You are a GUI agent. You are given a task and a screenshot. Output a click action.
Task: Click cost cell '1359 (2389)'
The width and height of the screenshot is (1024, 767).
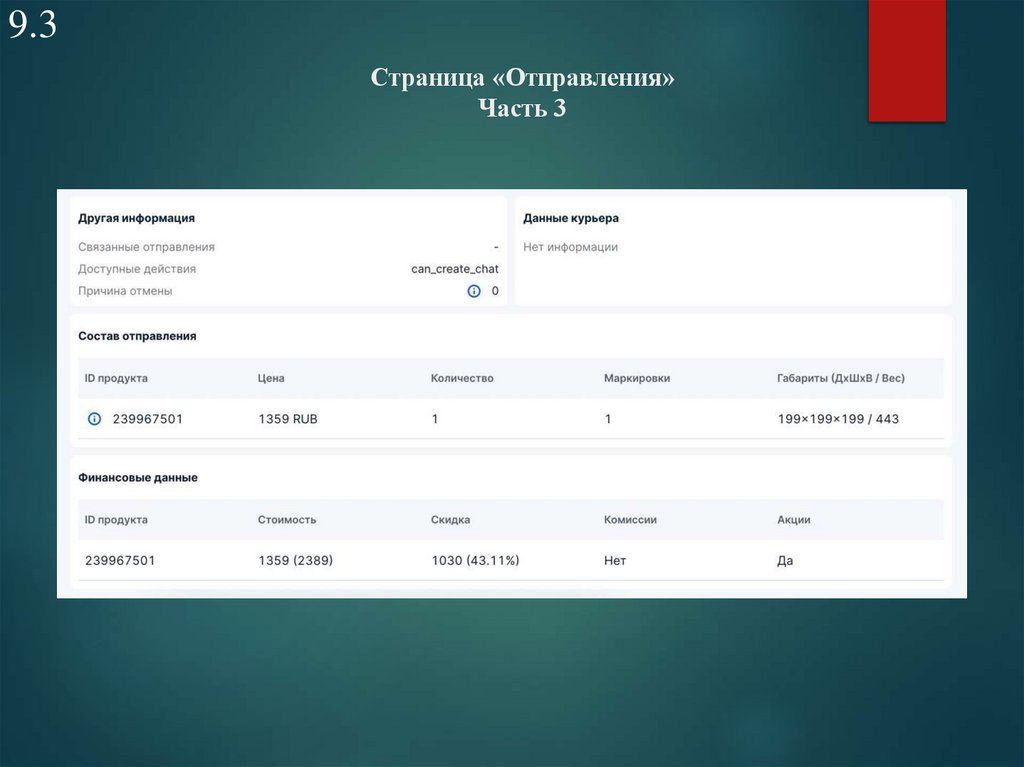[x=295, y=561]
